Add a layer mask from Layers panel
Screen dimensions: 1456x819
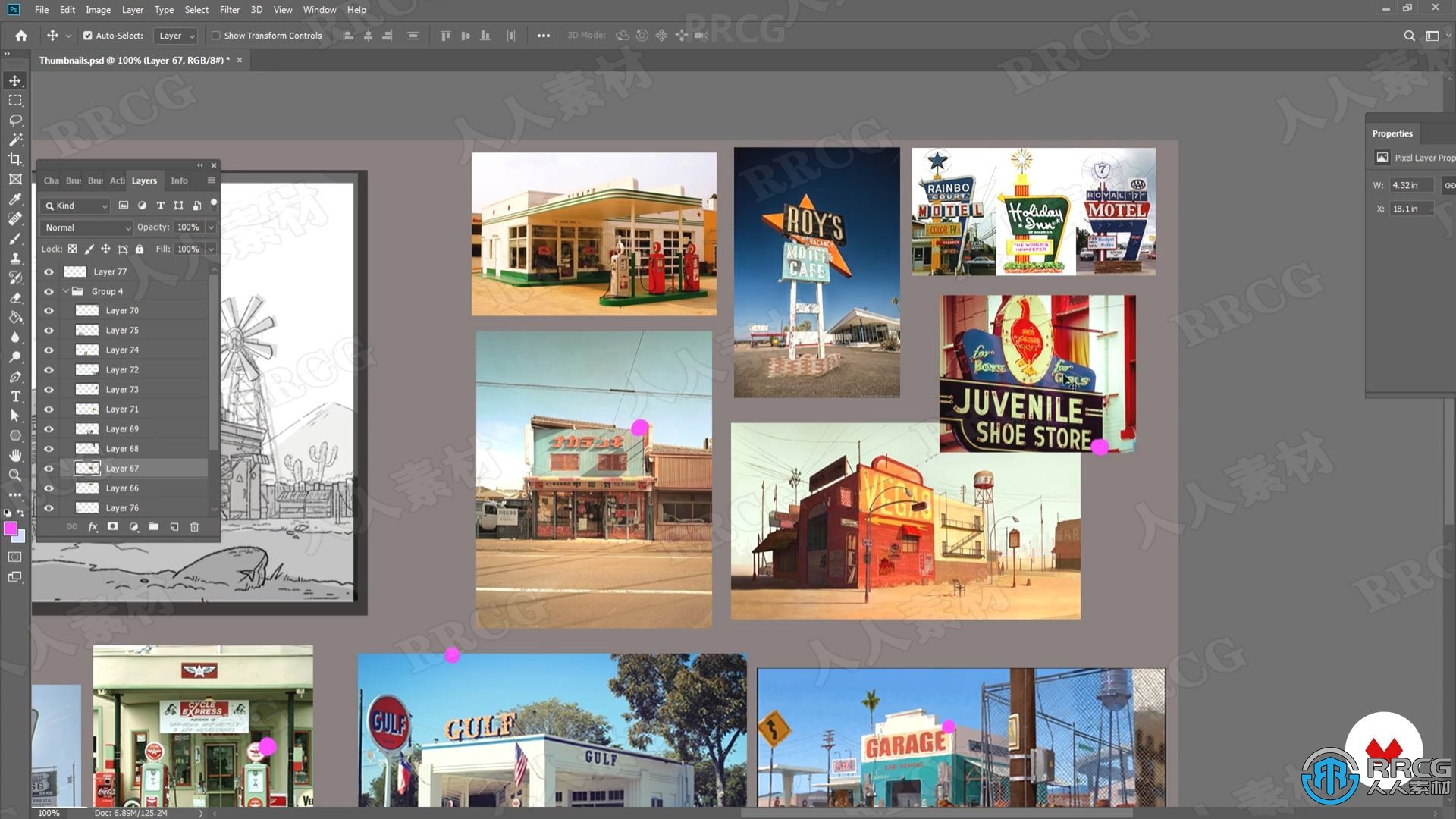112,526
